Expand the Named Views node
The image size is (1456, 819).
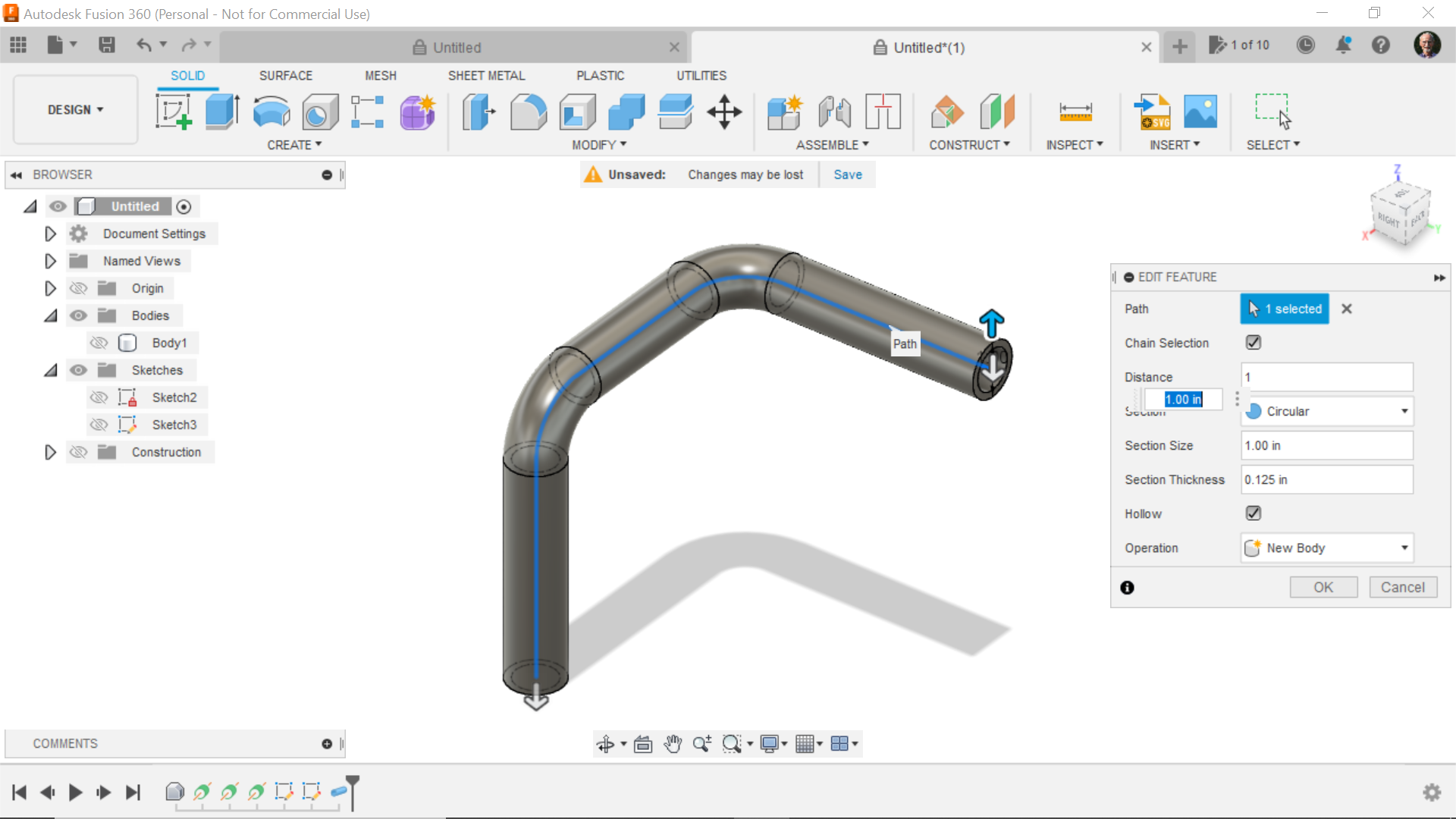[x=50, y=261]
